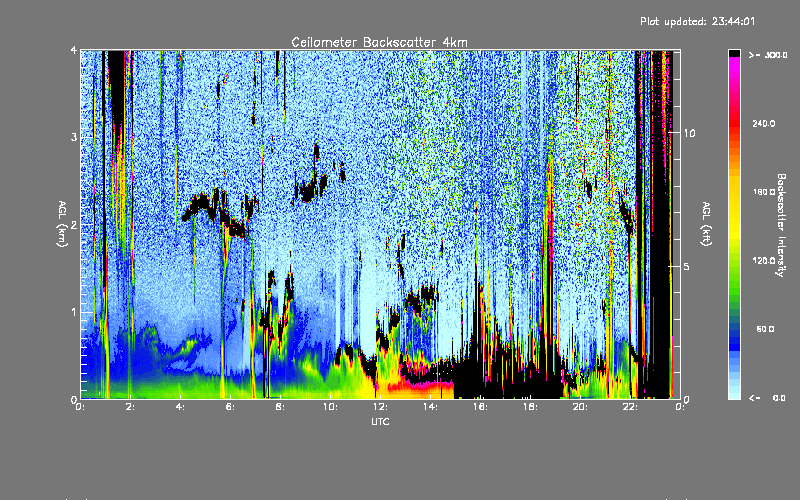The width and height of the screenshot is (800, 500).
Task: Click the "8:" hour tick on the UTC axis
Action: 281,407
